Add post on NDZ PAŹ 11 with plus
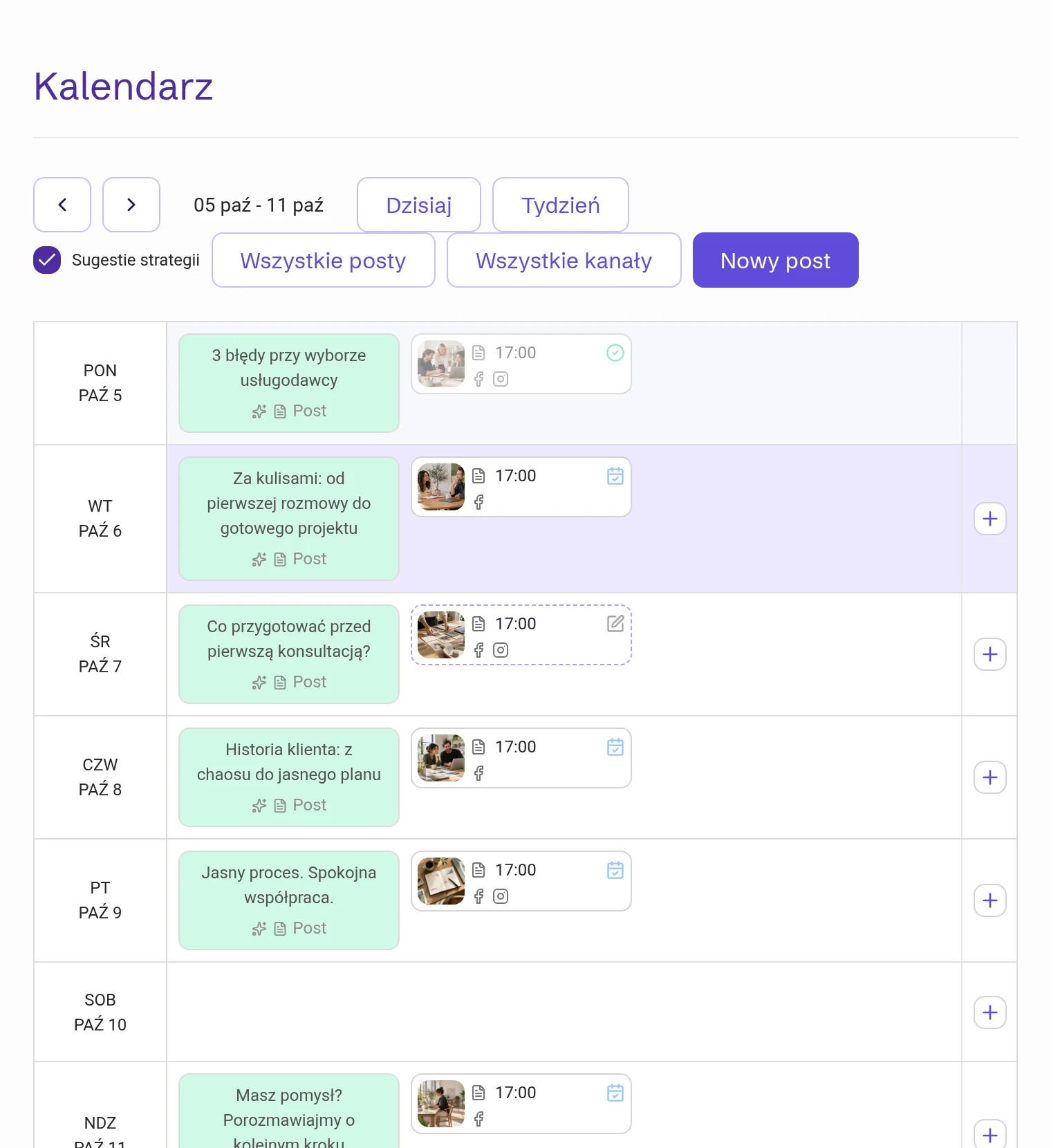Image resolution: width=1051 pixels, height=1148 pixels. point(990,1134)
